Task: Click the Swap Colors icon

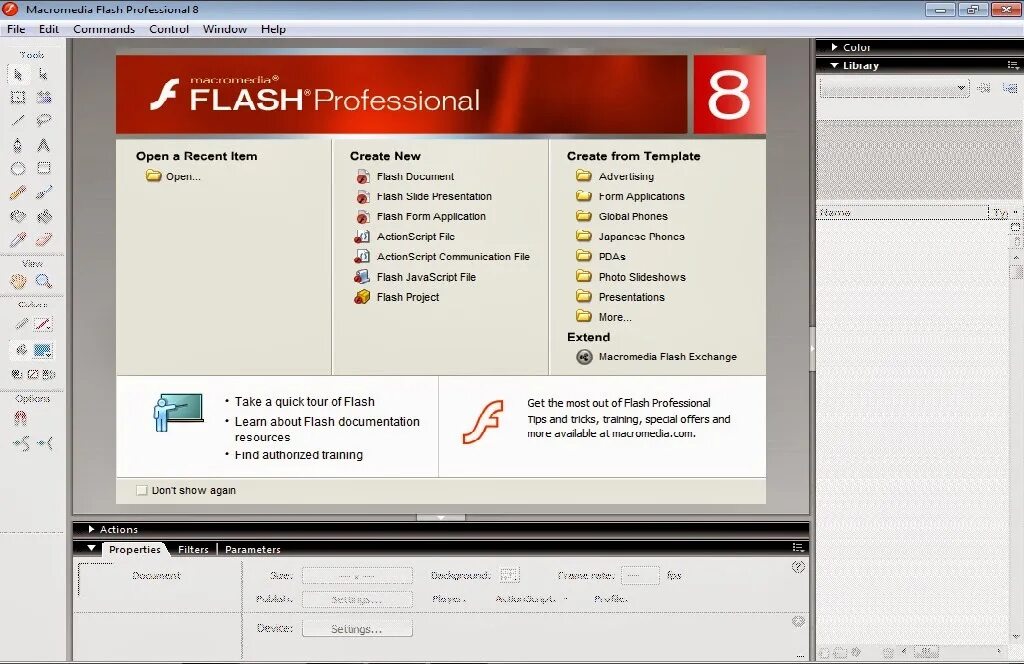Action: click(x=48, y=374)
